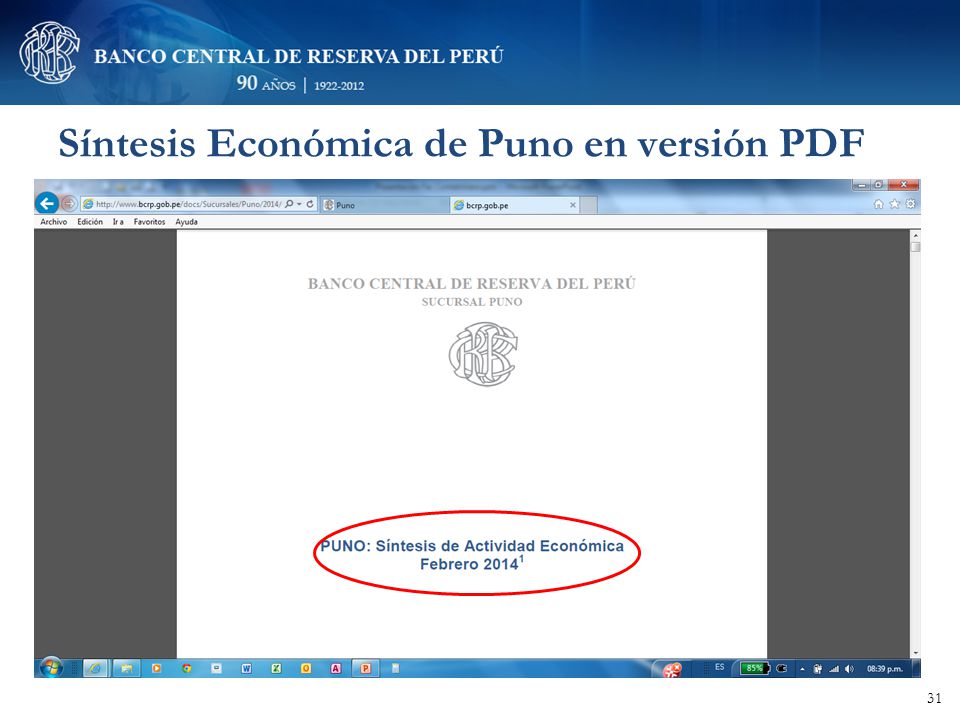Open the Ayuda menu
The height and width of the screenshot is (720, 960).
coord(187,222)
